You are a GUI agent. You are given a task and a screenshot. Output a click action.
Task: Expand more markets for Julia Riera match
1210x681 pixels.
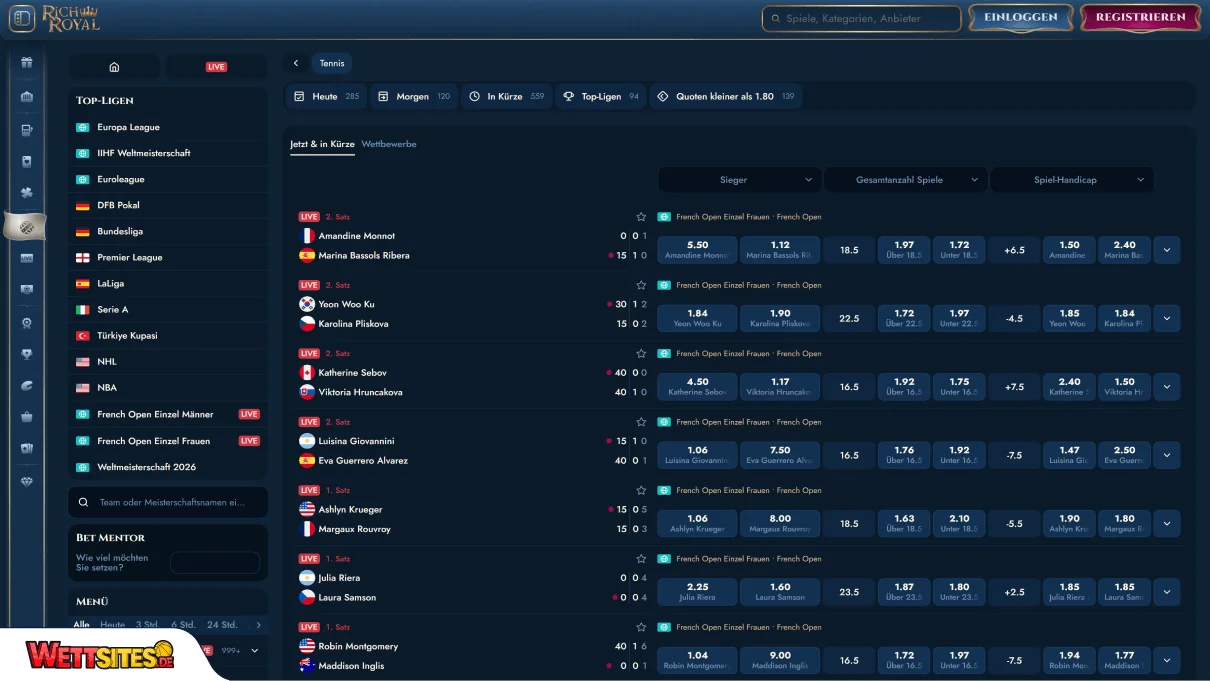(1167, 592)
